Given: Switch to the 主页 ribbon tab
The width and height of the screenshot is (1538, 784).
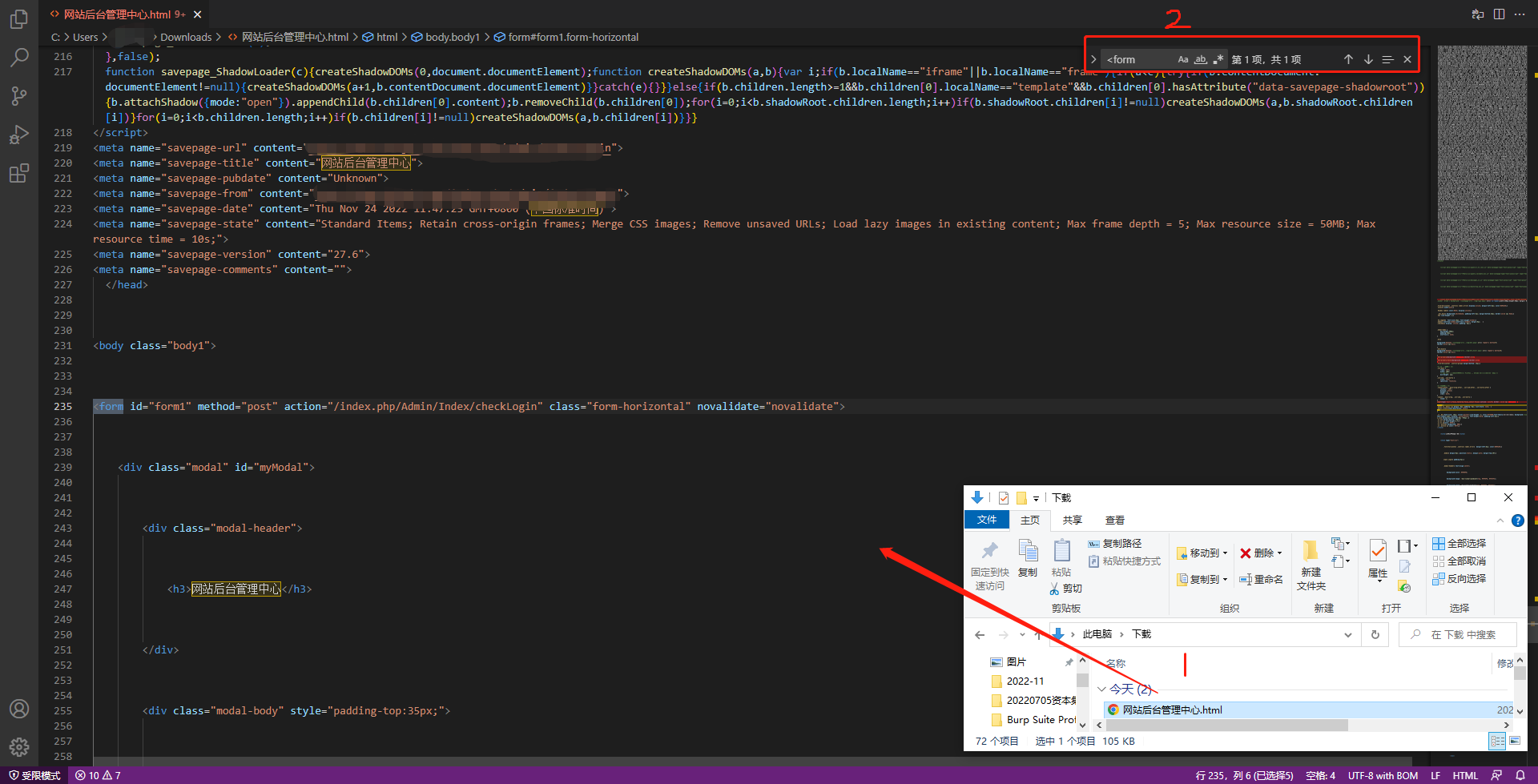Looking at the screenshot, I should point(1030,520).
